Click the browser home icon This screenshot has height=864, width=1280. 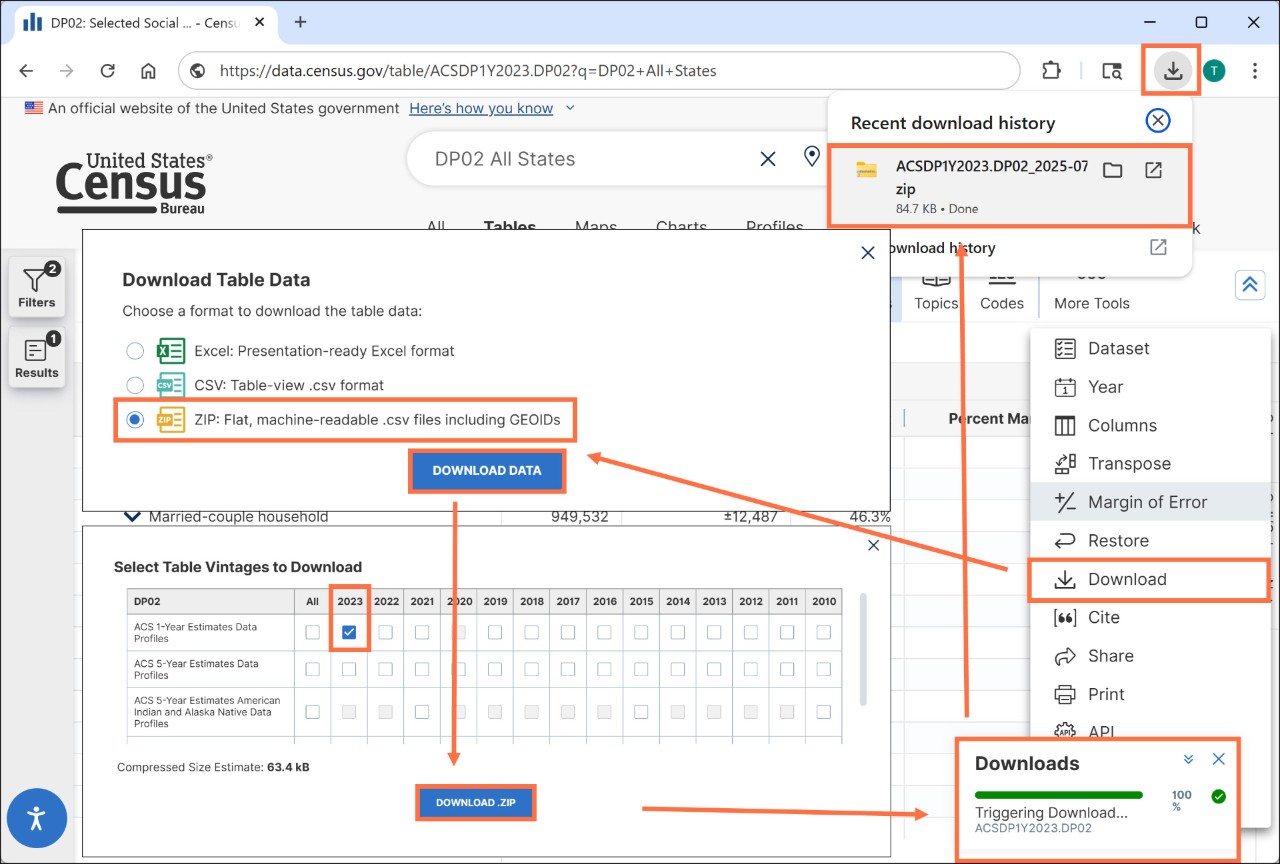point(148,71)
